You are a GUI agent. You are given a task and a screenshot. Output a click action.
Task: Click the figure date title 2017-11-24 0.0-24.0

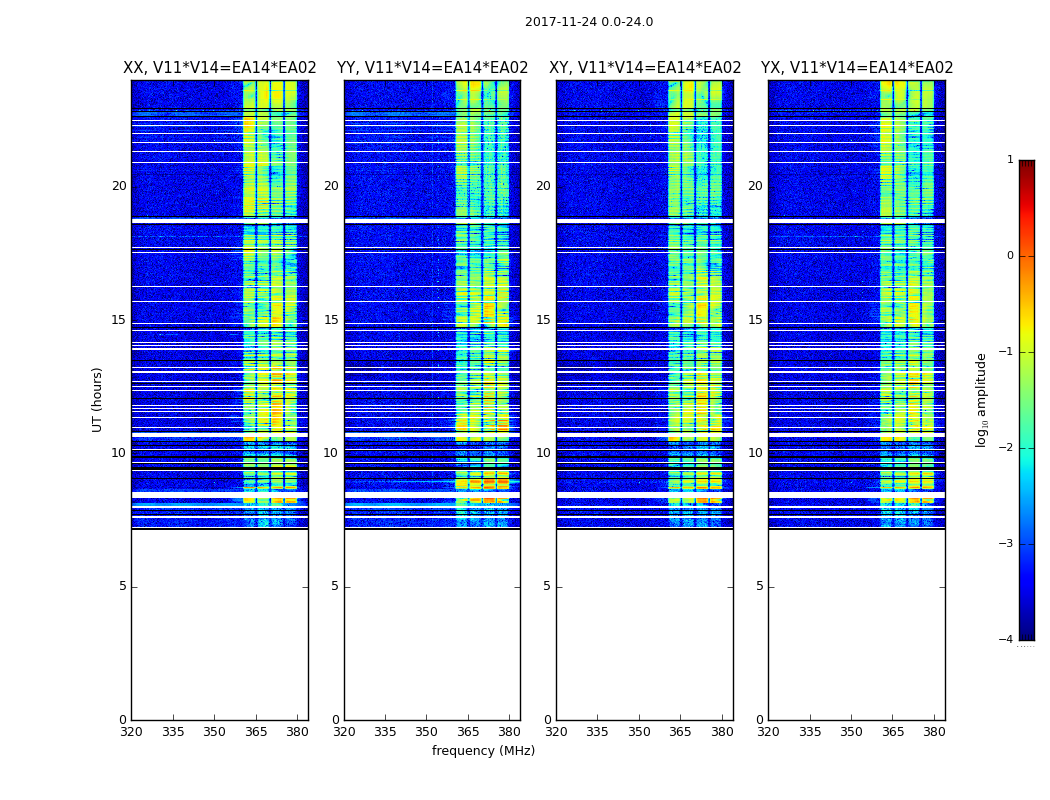click(x=589, y=22)
